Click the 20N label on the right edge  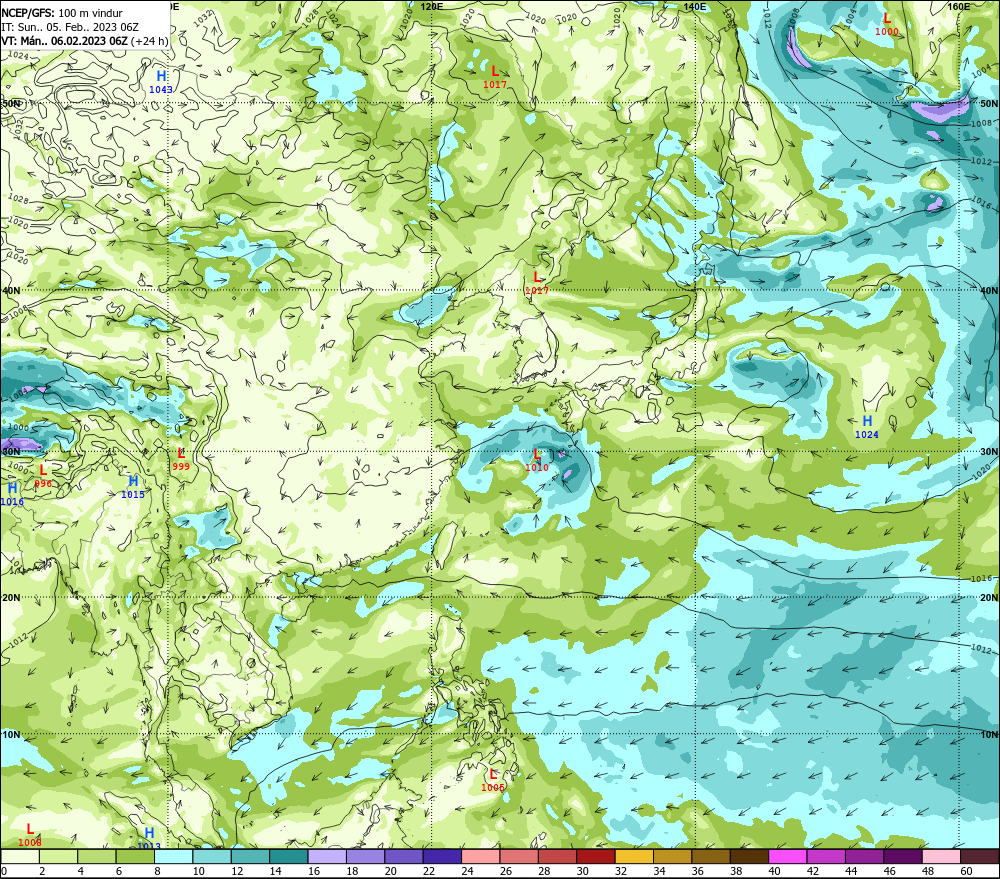[989, 598]
